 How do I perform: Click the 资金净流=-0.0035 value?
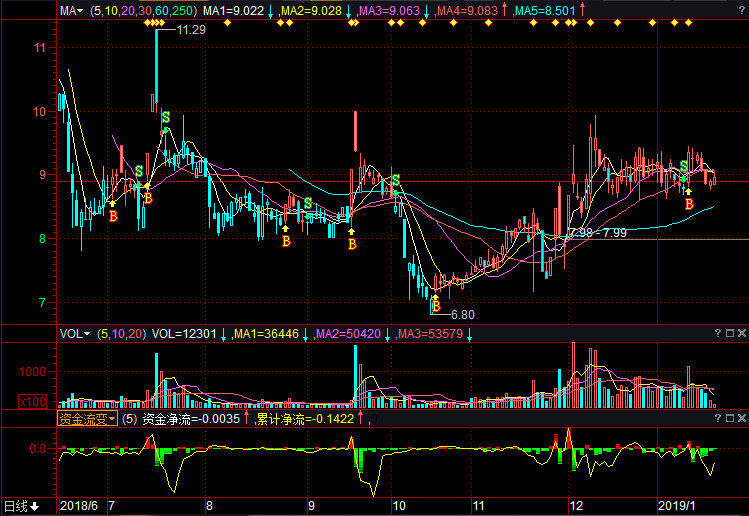191,419
